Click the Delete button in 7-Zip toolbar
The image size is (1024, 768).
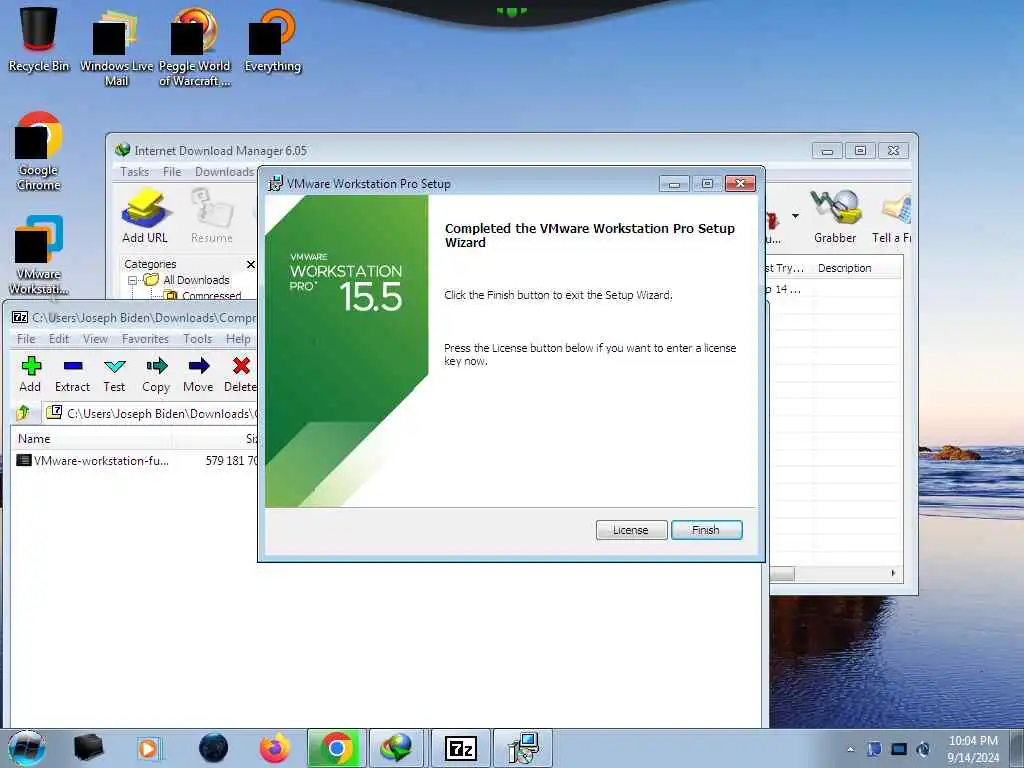(x=240, y=375)
